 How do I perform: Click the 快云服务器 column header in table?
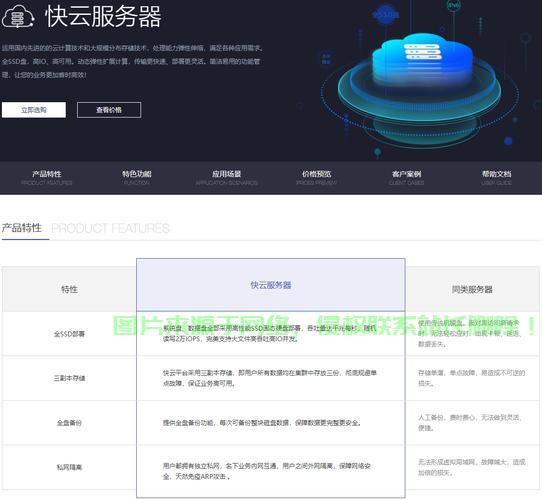pyautogui.click(x=271, y=285)
